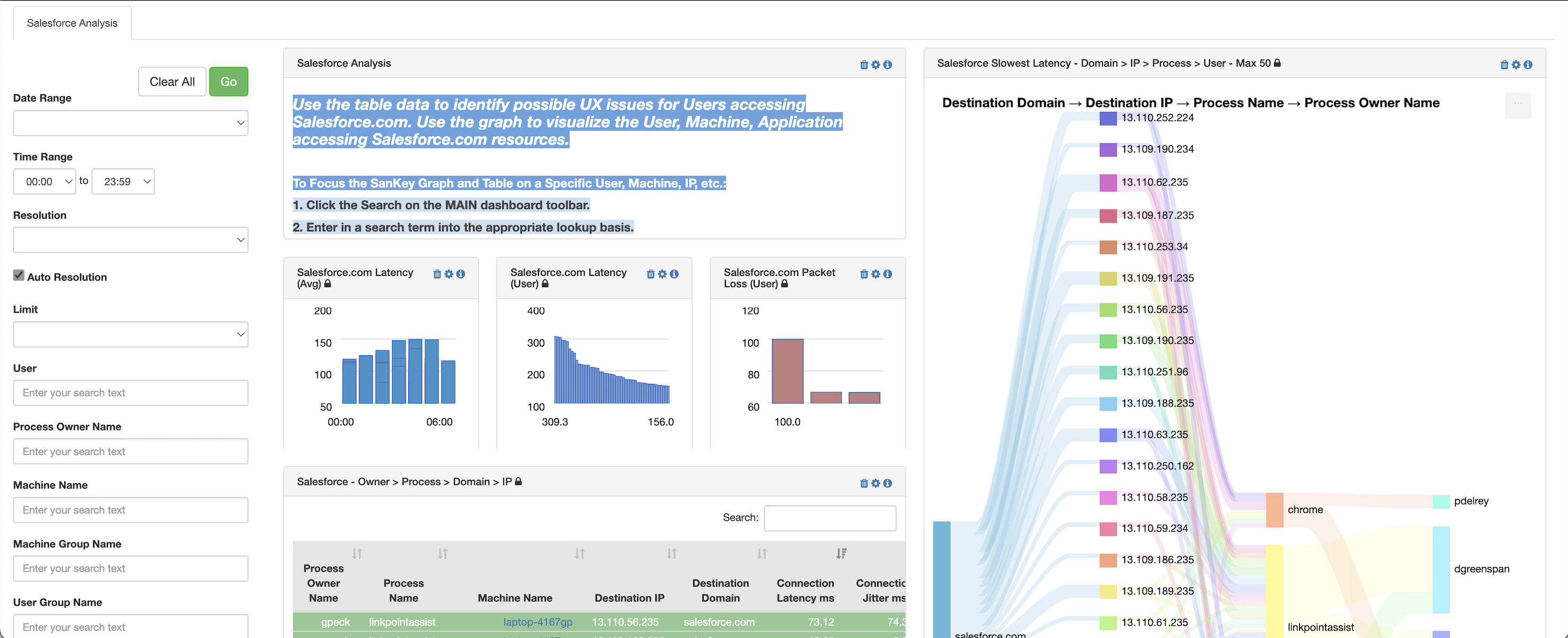Click the 13.109.186.235 Sankey node
1568x638 pixels.
1108,560
